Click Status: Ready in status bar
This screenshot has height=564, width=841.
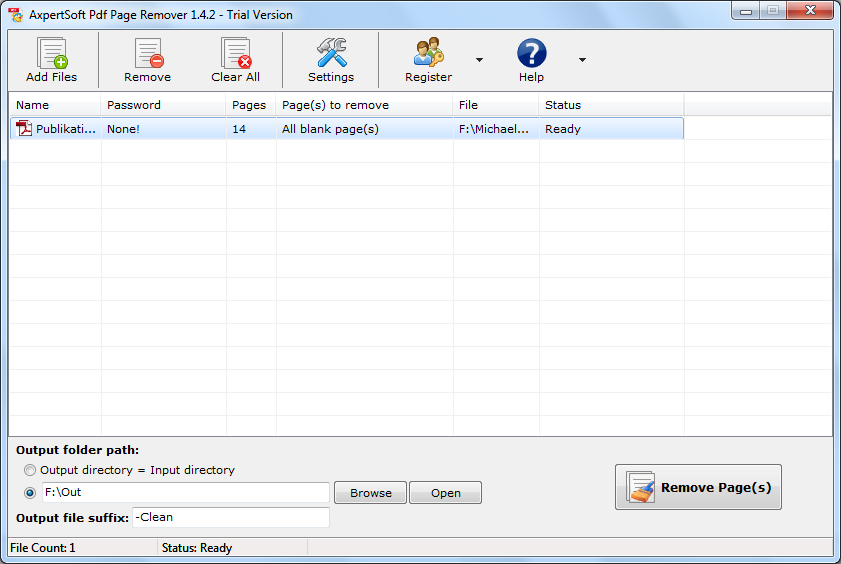[x=197, y=548]
